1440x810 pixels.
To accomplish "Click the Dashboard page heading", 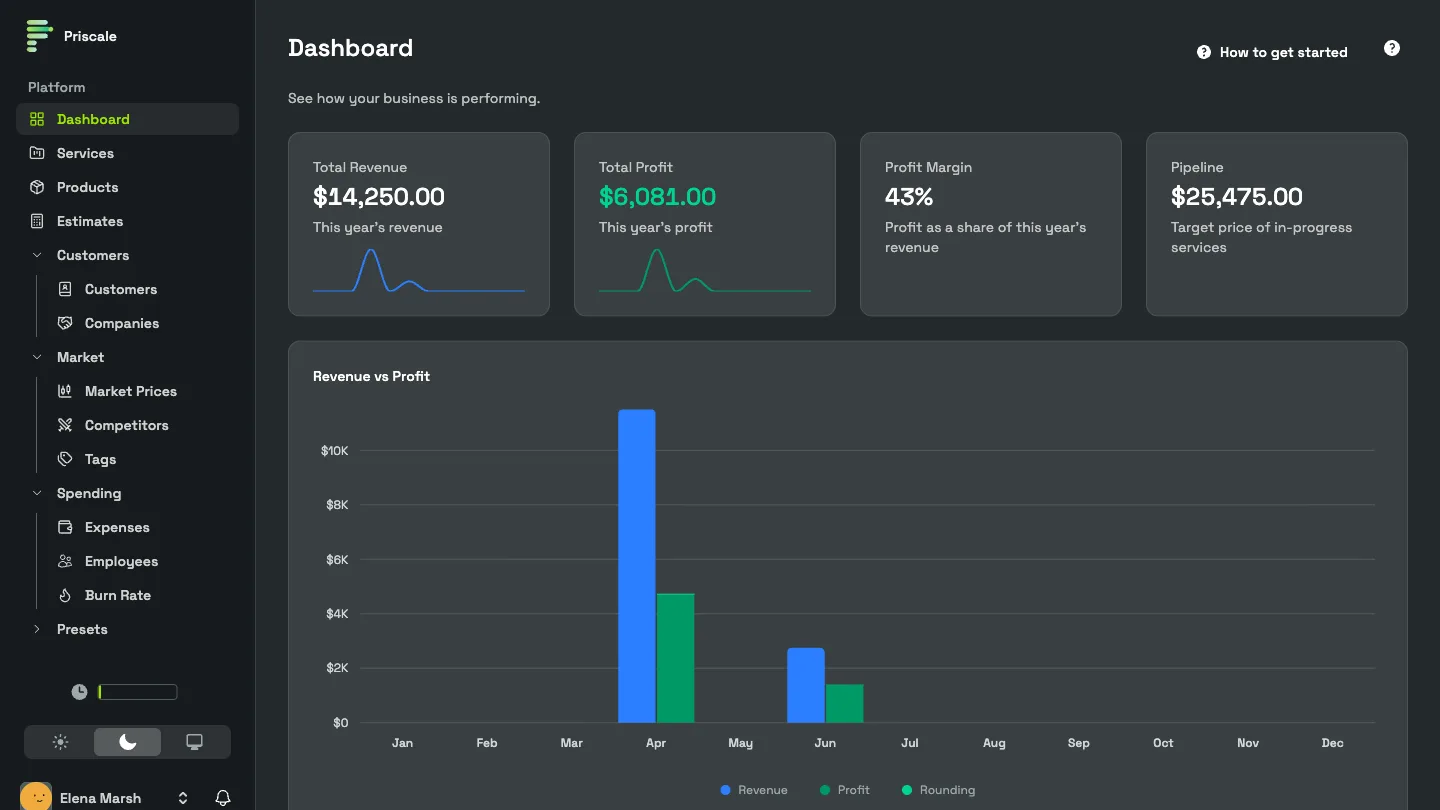I will click(350, 48).
